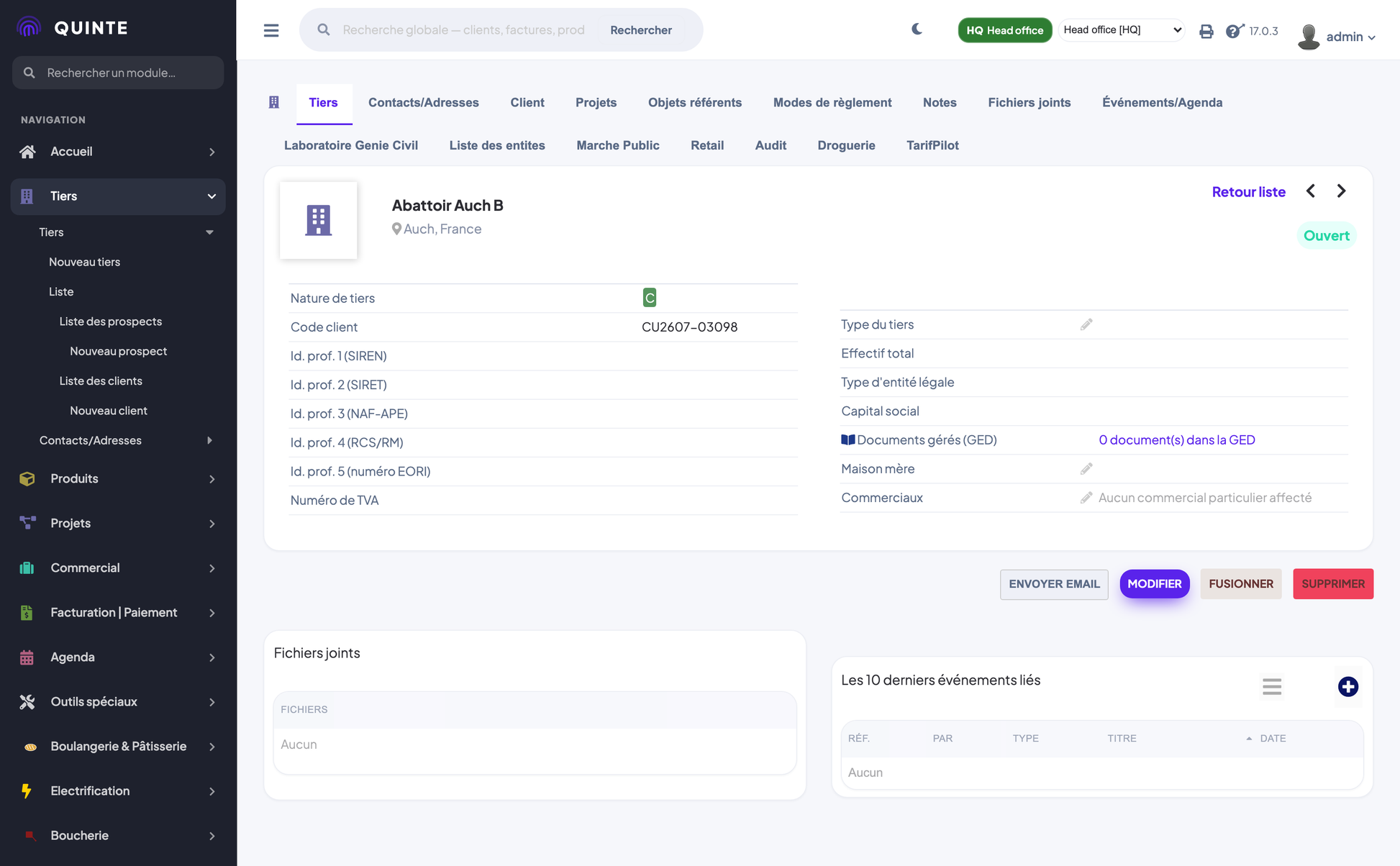Click the Abattoir Auch B company thumbnail
This screenshot has width=1400, height=866.
point(318,220)
